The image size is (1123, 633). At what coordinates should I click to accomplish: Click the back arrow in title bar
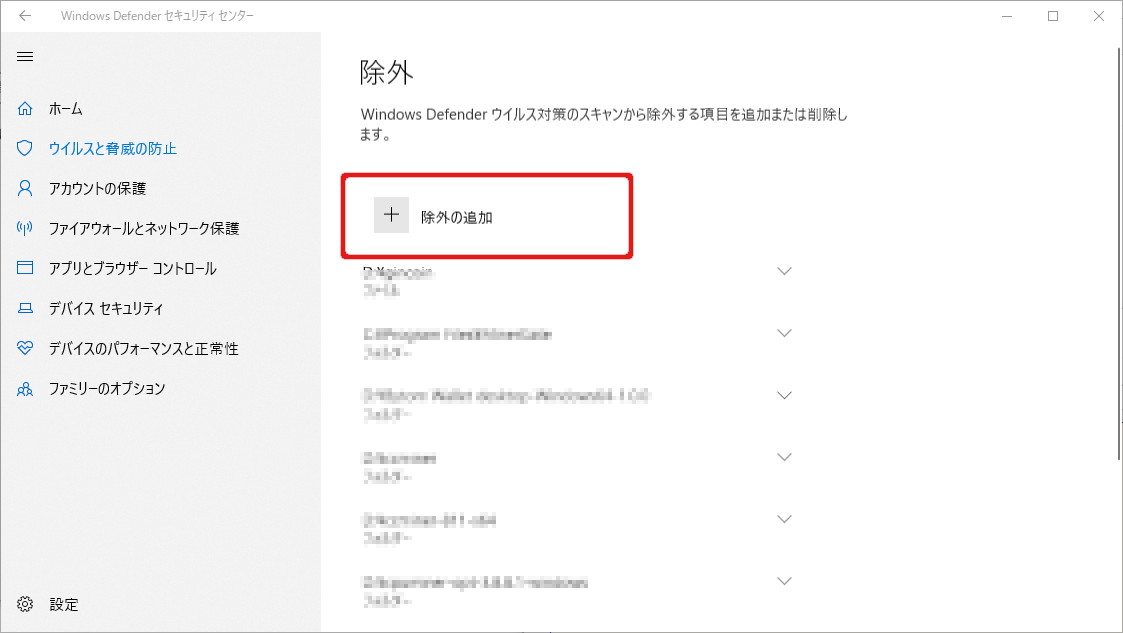click(x=25, y=16)
